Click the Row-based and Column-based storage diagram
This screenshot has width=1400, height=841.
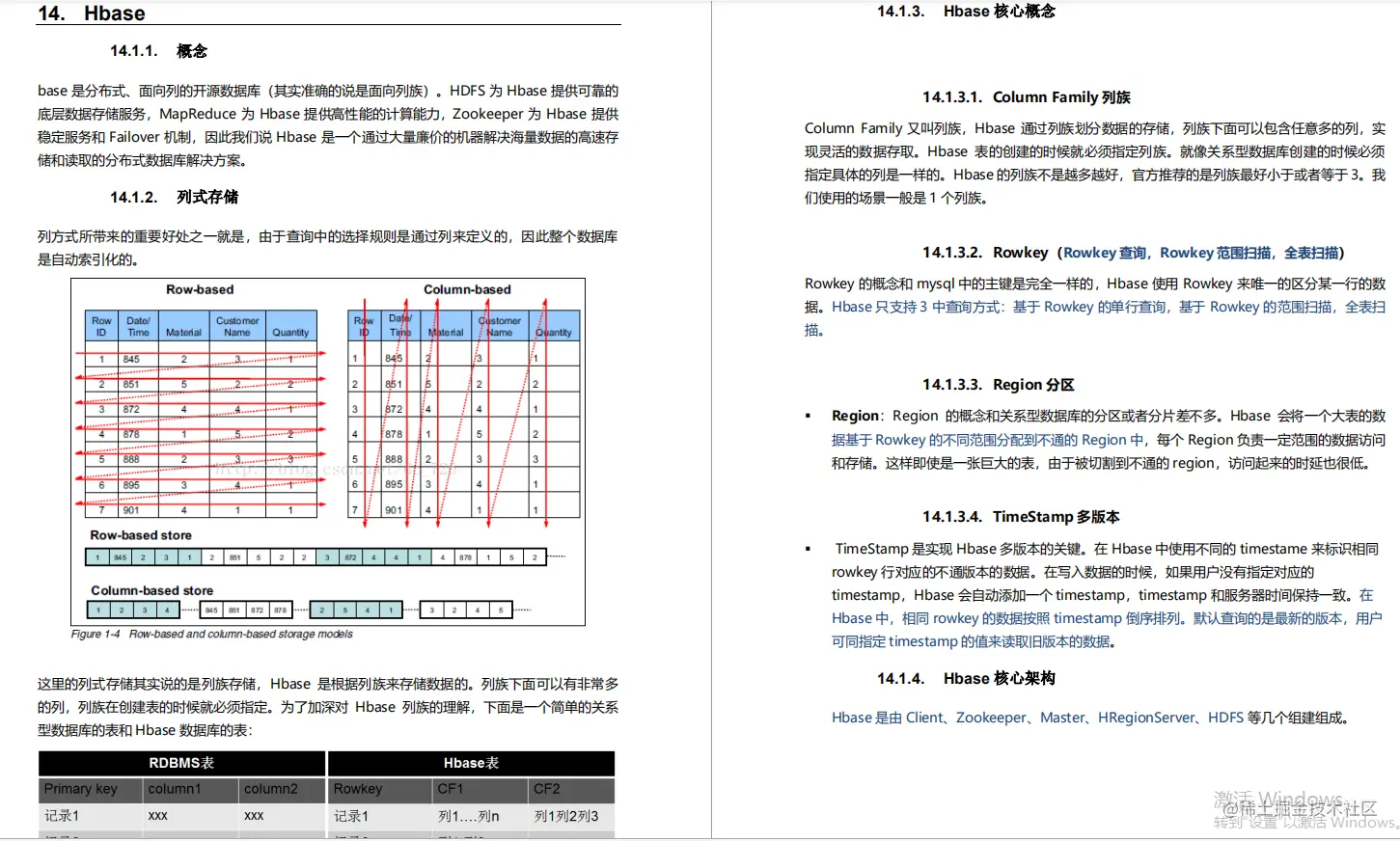click(328, 448)
